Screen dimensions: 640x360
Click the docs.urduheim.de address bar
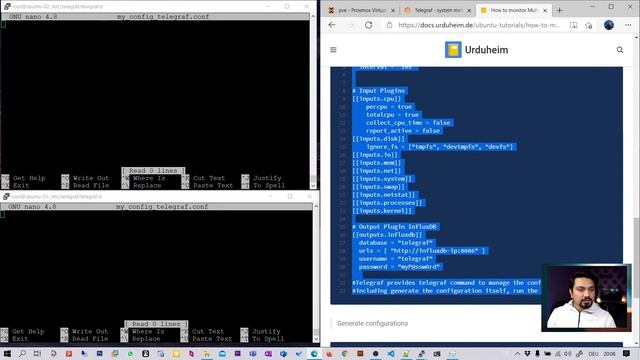point(480,25)
